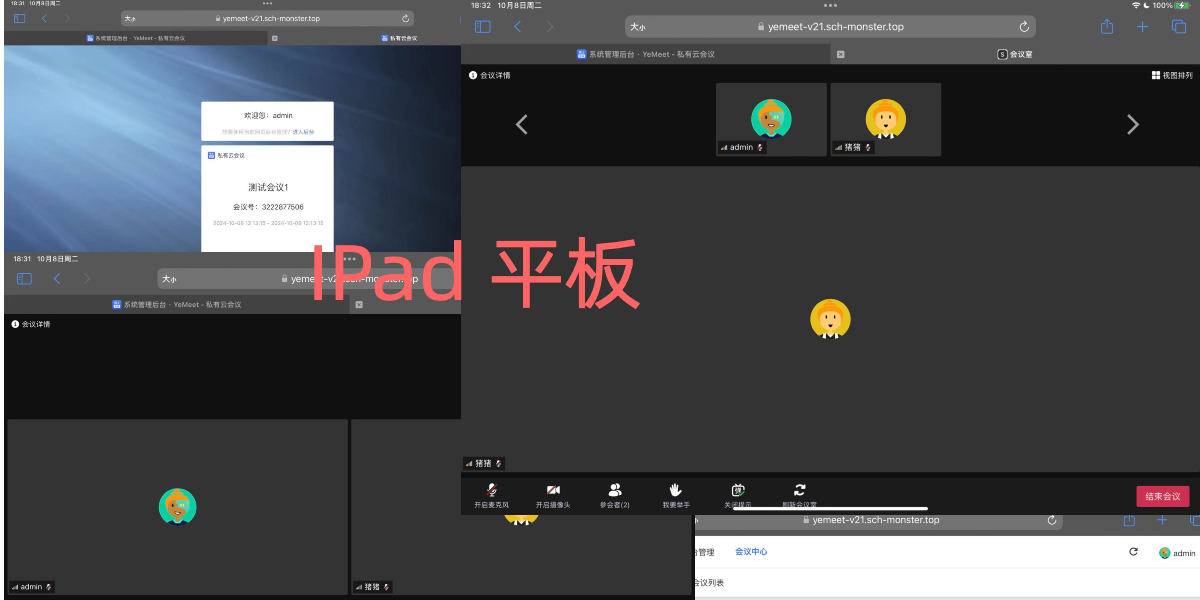Click the 关闭提示 notification icon in the toolbar
Viewport: 1200px width, 600px height.
pos(737,488)
